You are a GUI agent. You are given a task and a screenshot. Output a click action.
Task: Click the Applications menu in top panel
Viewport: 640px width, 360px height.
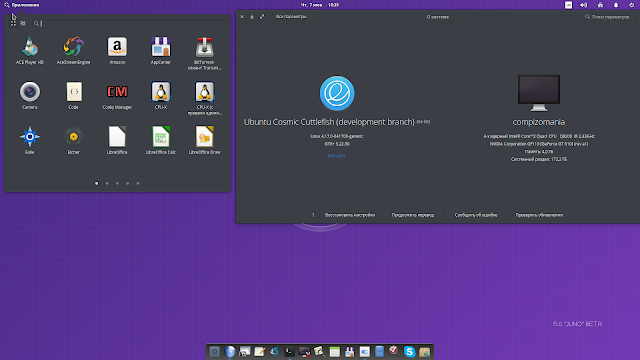22,5
